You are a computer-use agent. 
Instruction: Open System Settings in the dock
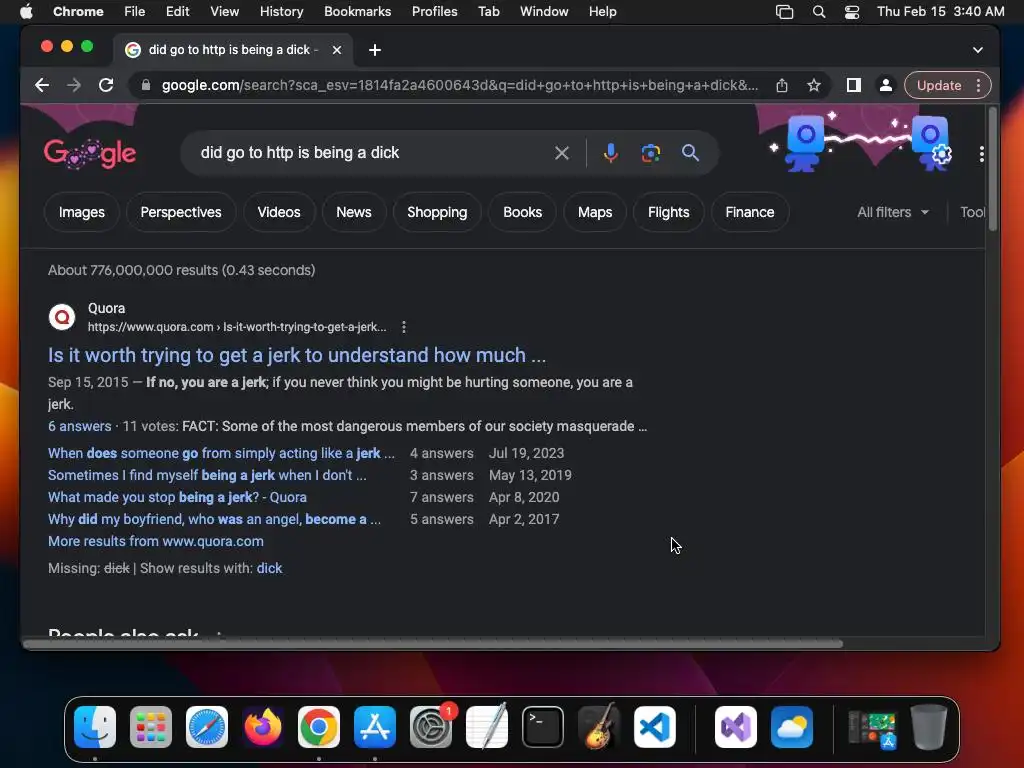[431, 727]
